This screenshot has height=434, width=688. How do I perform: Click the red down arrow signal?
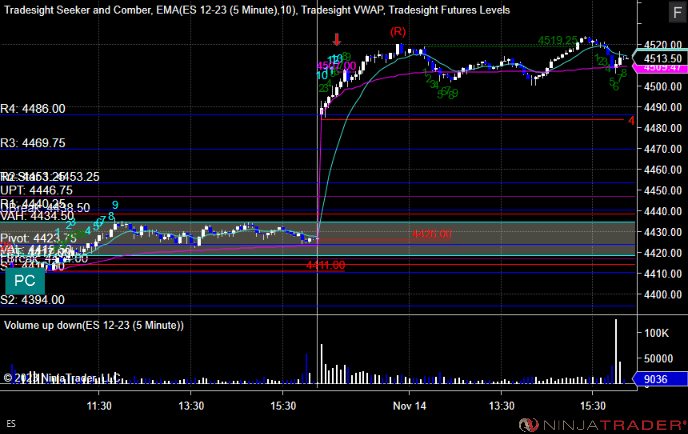point(337,39)
